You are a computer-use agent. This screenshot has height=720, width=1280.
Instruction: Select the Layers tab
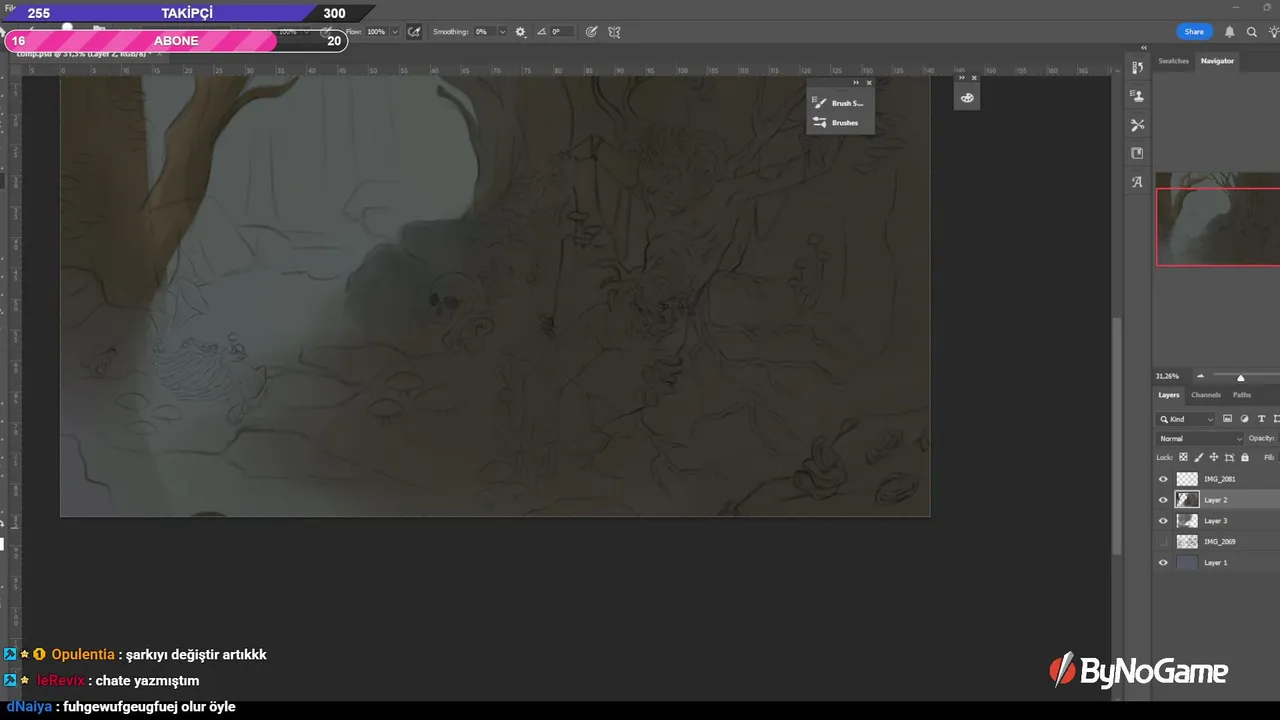tap(1169, 395)
